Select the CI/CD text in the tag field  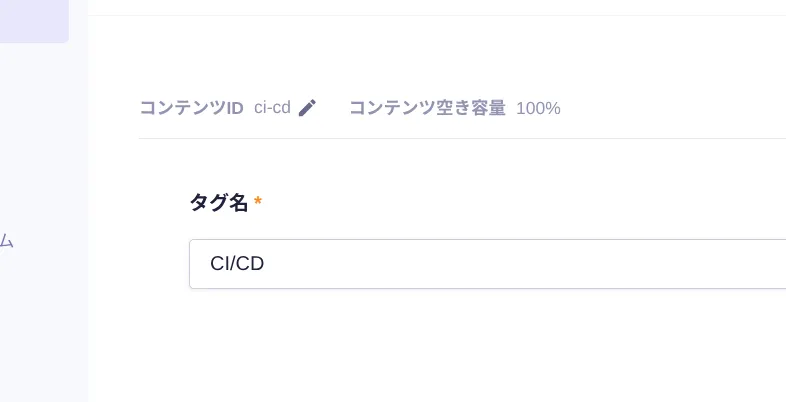point(237,264)
